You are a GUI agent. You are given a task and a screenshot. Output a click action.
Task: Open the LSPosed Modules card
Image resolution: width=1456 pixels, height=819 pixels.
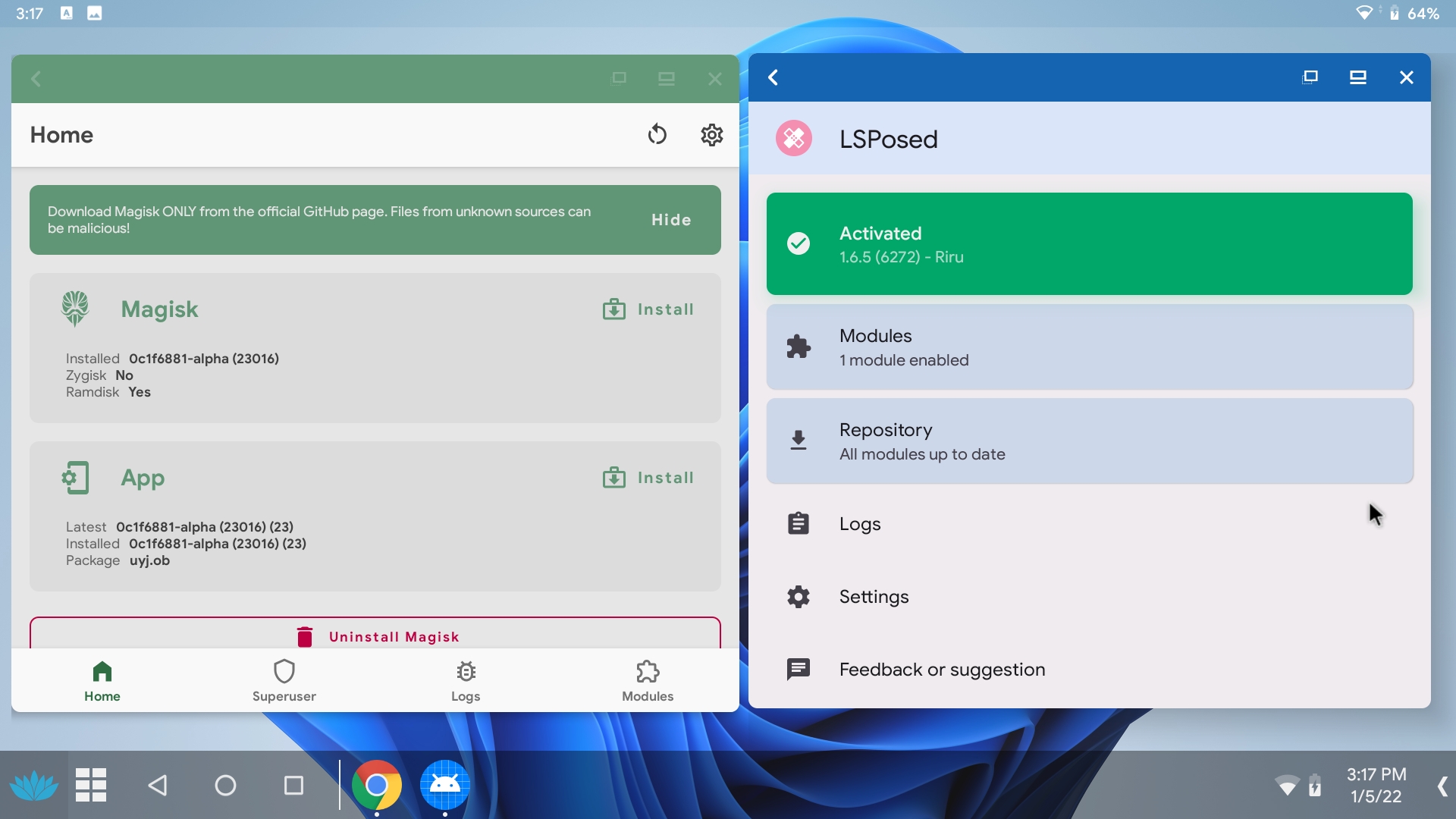point(1089,347)
